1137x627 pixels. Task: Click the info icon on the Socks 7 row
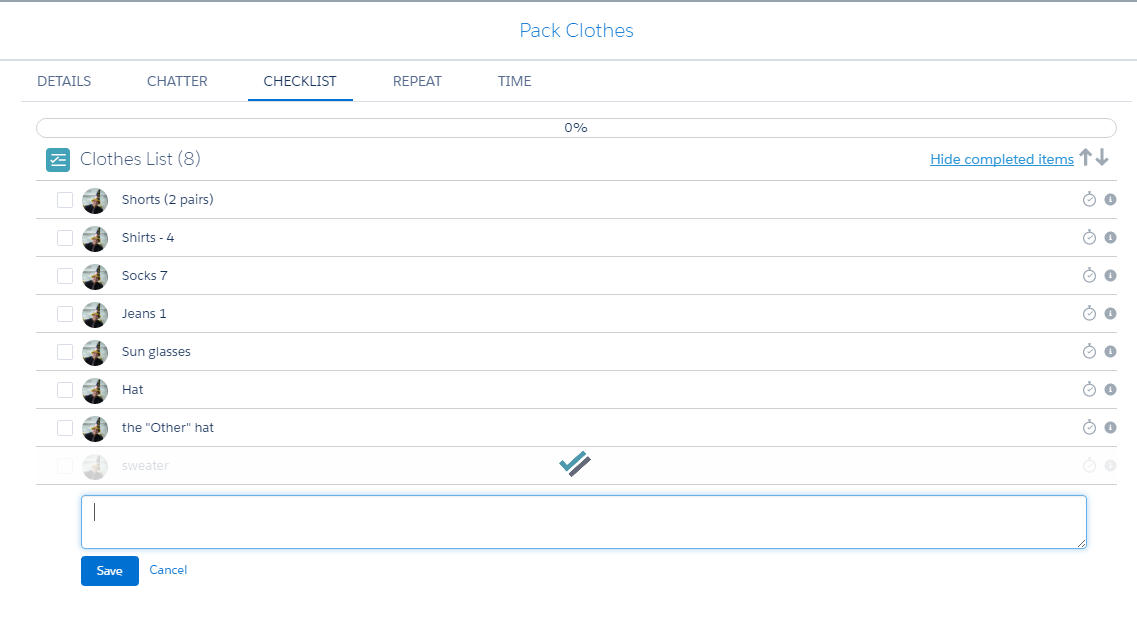tap(1110, 275)
